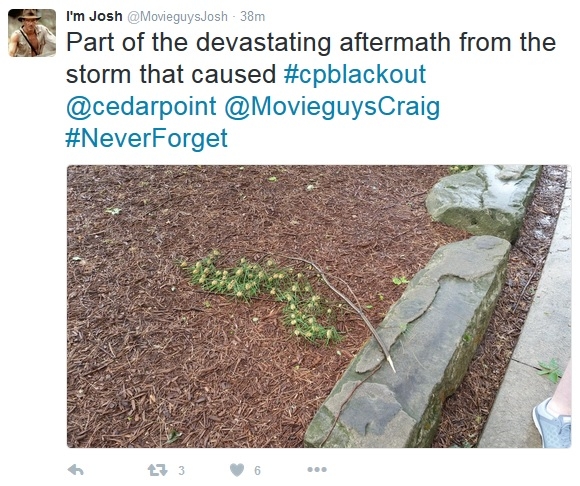The height and width of the screenshot is (486, 580).
Task: Open the @MovieguysCraig mention
Action: [332, 106]
